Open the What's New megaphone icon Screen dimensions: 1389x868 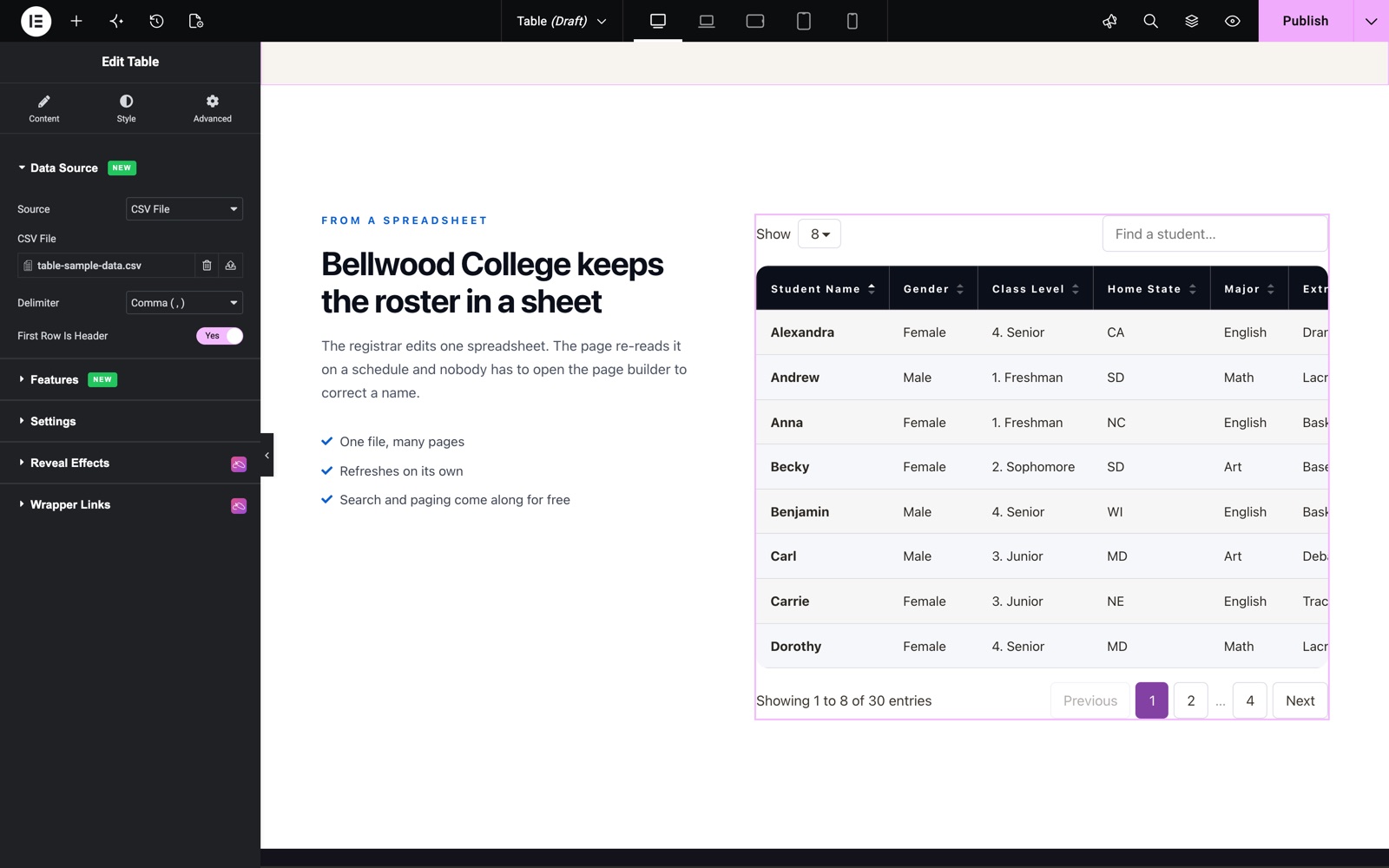coord(1109,21)
